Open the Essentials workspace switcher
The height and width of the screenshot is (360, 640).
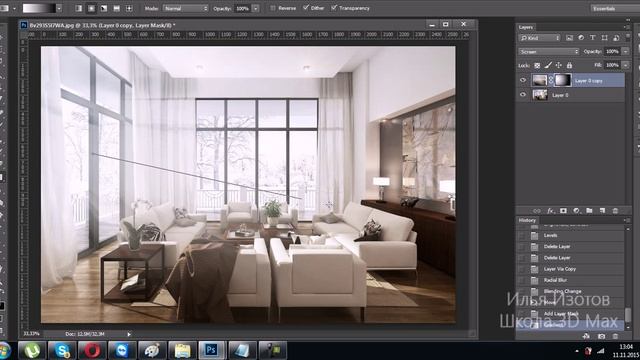[x=615, y=8]
